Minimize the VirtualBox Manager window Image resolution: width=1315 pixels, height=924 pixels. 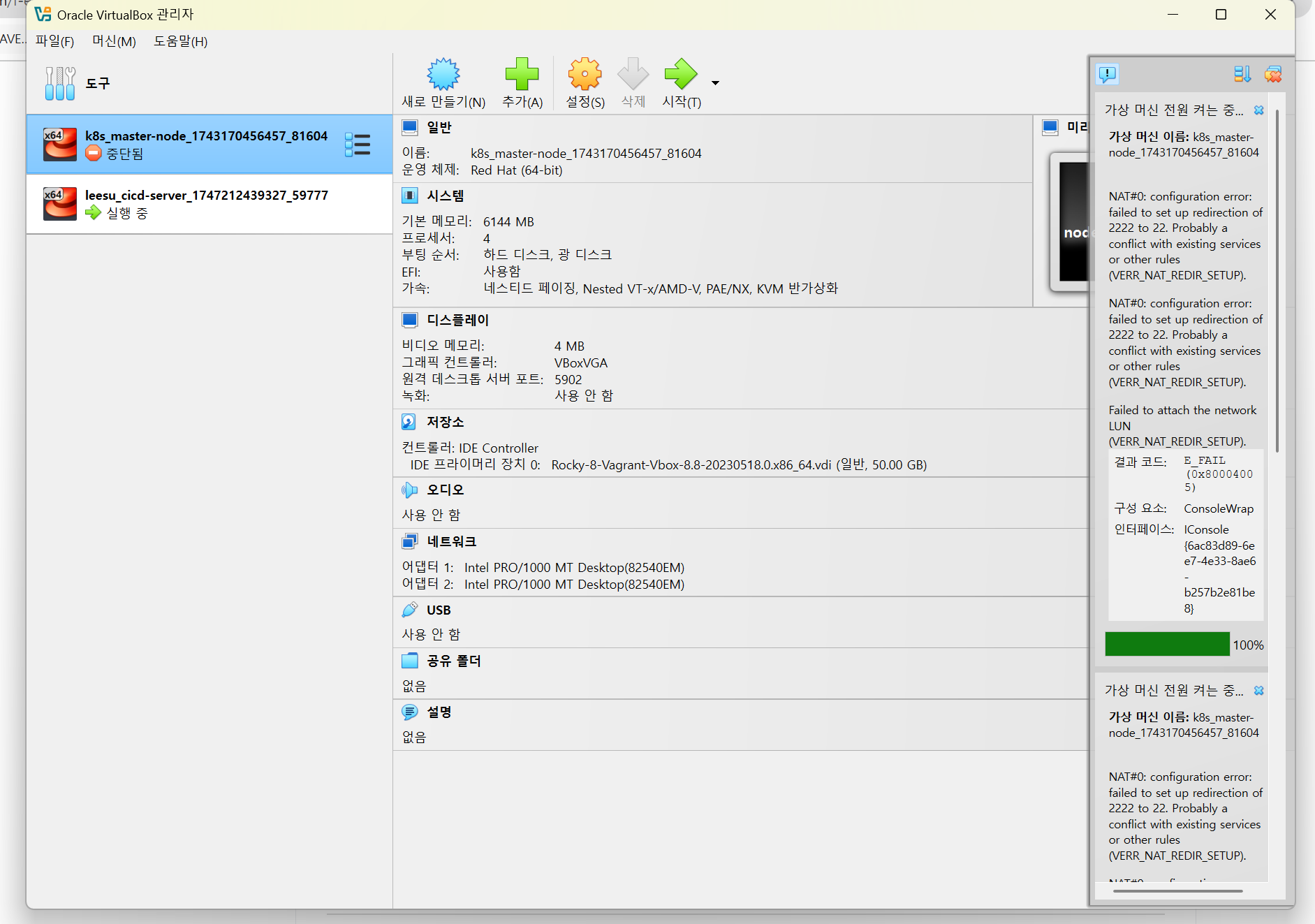tap(1173, 15)
